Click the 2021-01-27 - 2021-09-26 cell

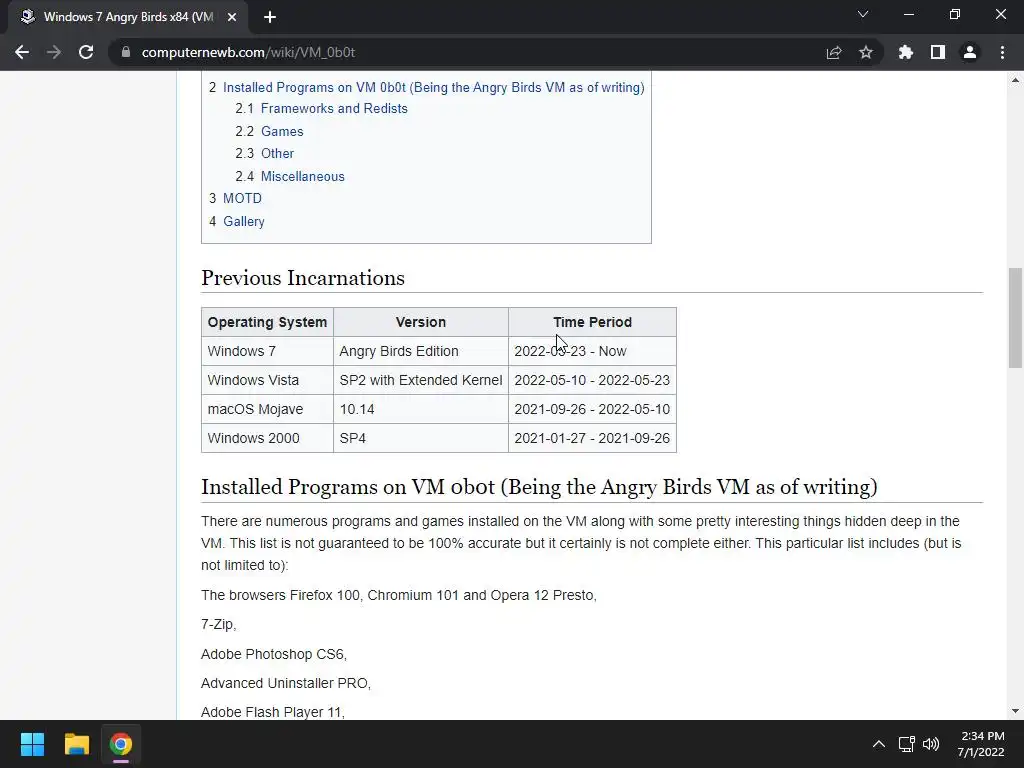pyautogui.click(x=592, y=438)
